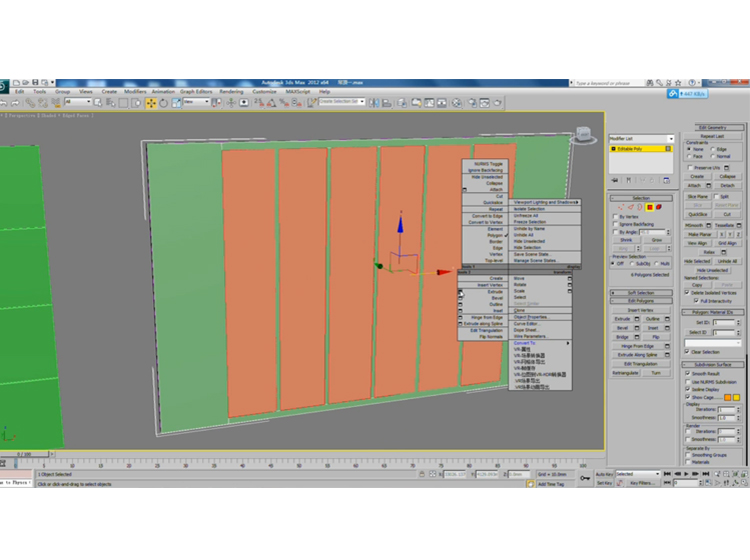This screenshot has width=750, height=560.
Task: Select the Edge constraint radio button
Action: click(x=713, y=149)
